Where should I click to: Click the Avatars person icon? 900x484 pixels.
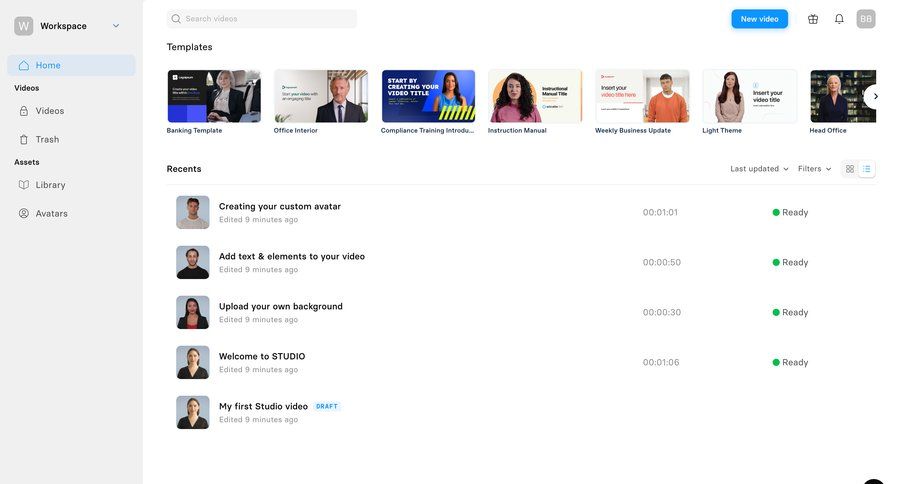coord(24,214)
